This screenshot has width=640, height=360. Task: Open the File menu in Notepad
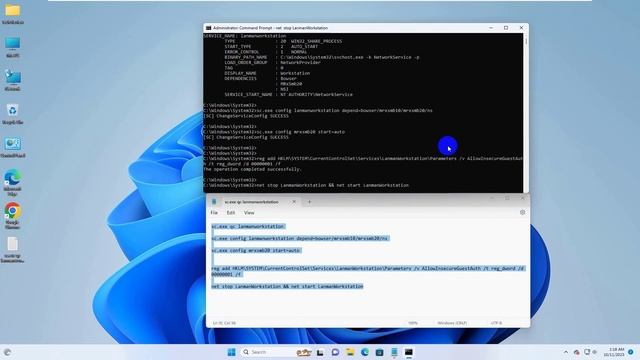214,213
